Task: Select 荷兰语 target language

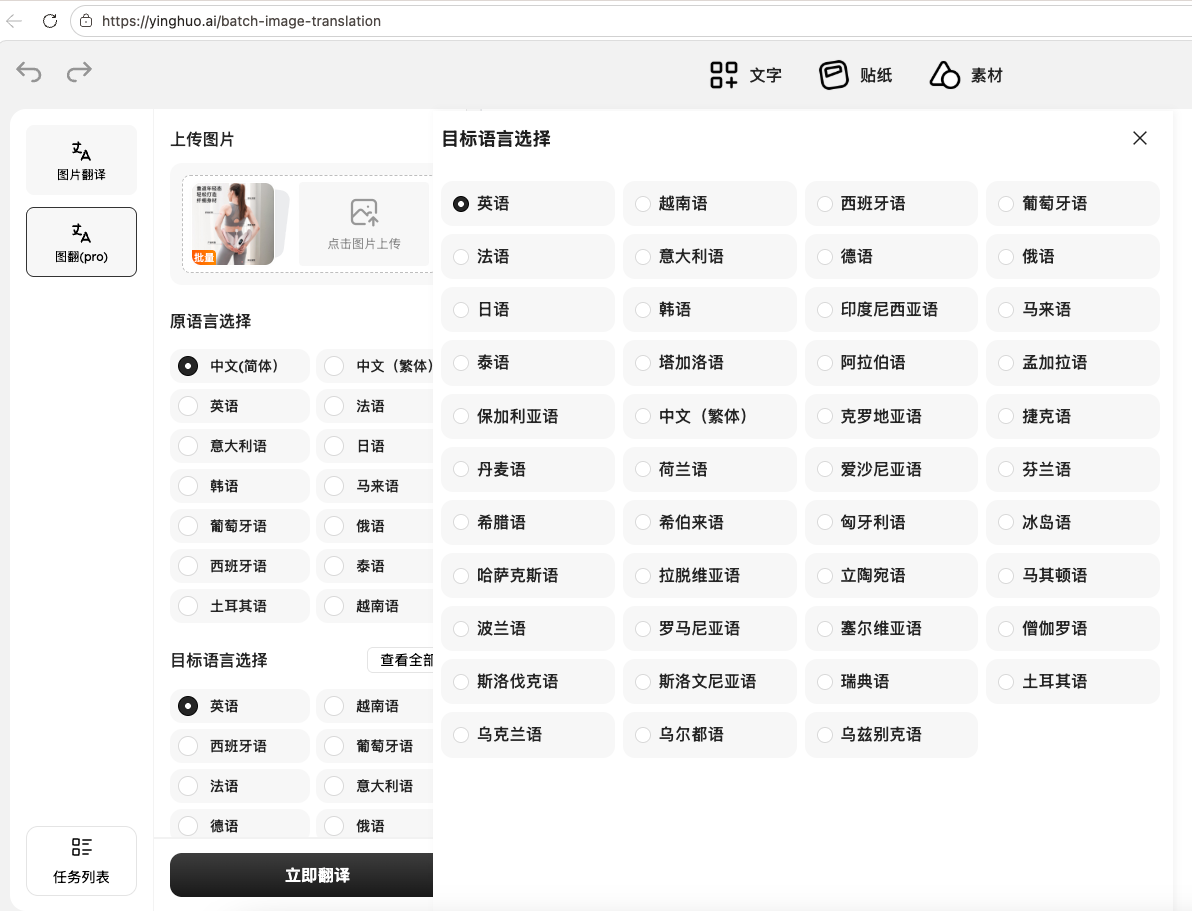Action: (709, 469)
